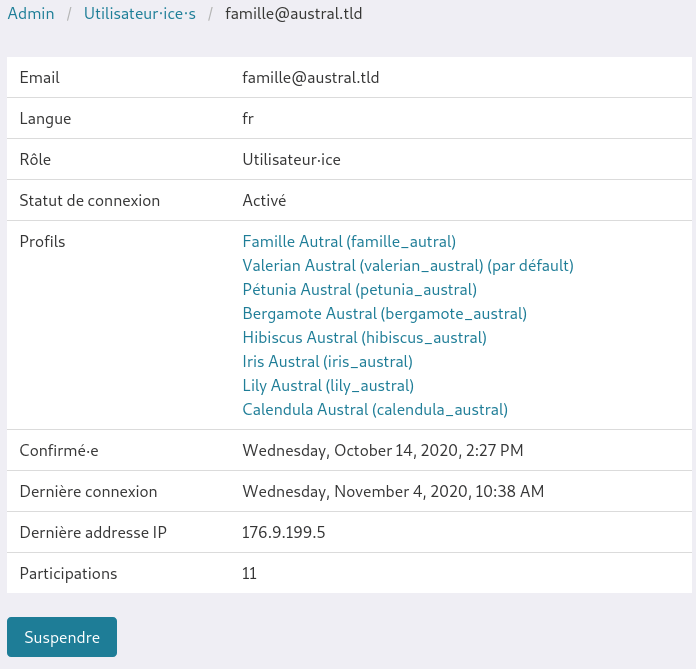Click the Langue value 'fr'
This screenshot has height=669, width=696.
(x=248, y=119)
